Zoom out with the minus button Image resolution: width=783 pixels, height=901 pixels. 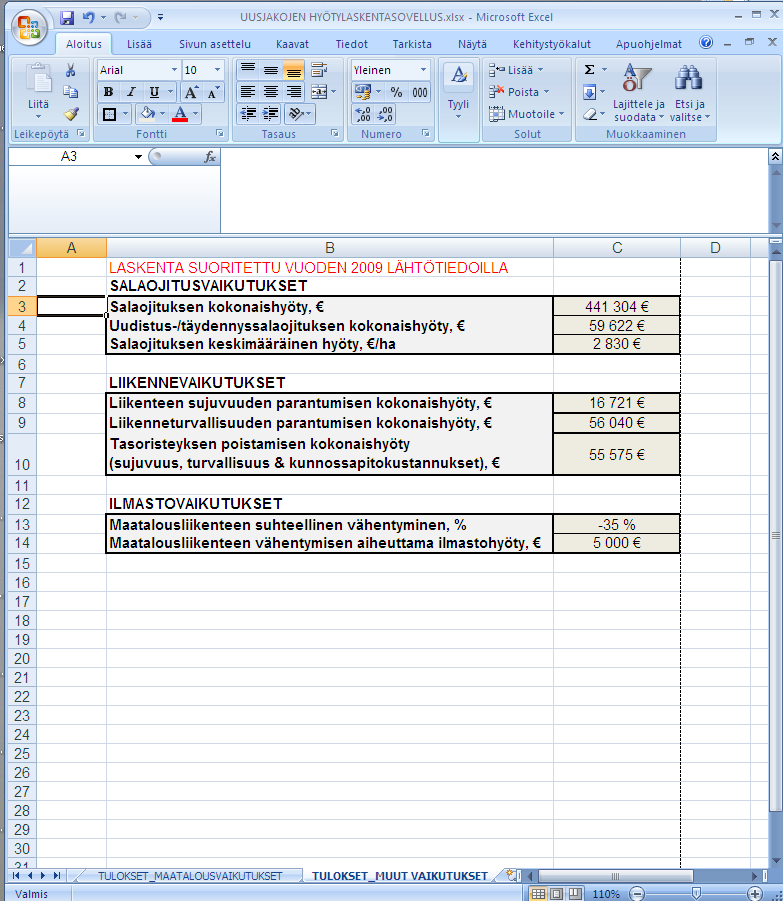[637, 894]
